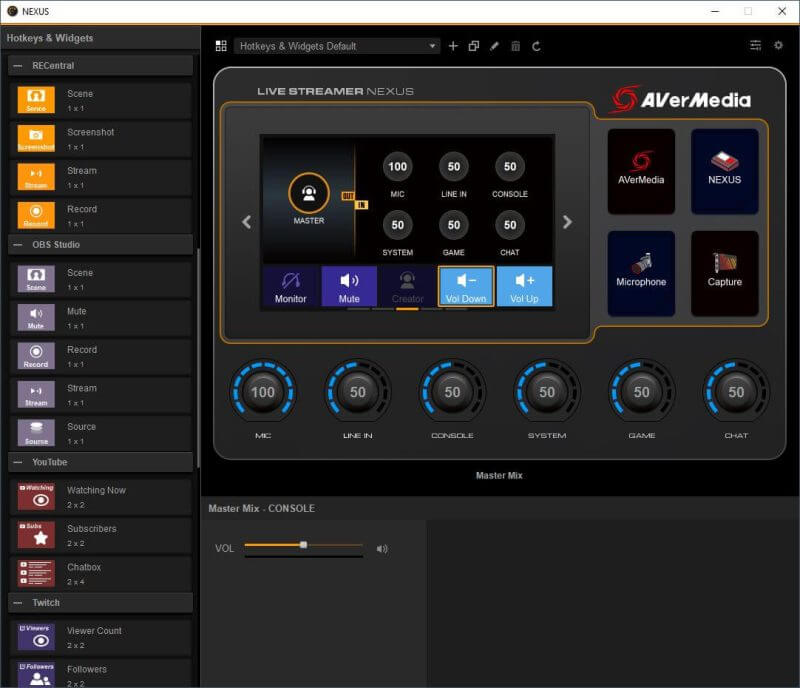Click the YouTube Watching Now widget icon

[x=36, y=496]
